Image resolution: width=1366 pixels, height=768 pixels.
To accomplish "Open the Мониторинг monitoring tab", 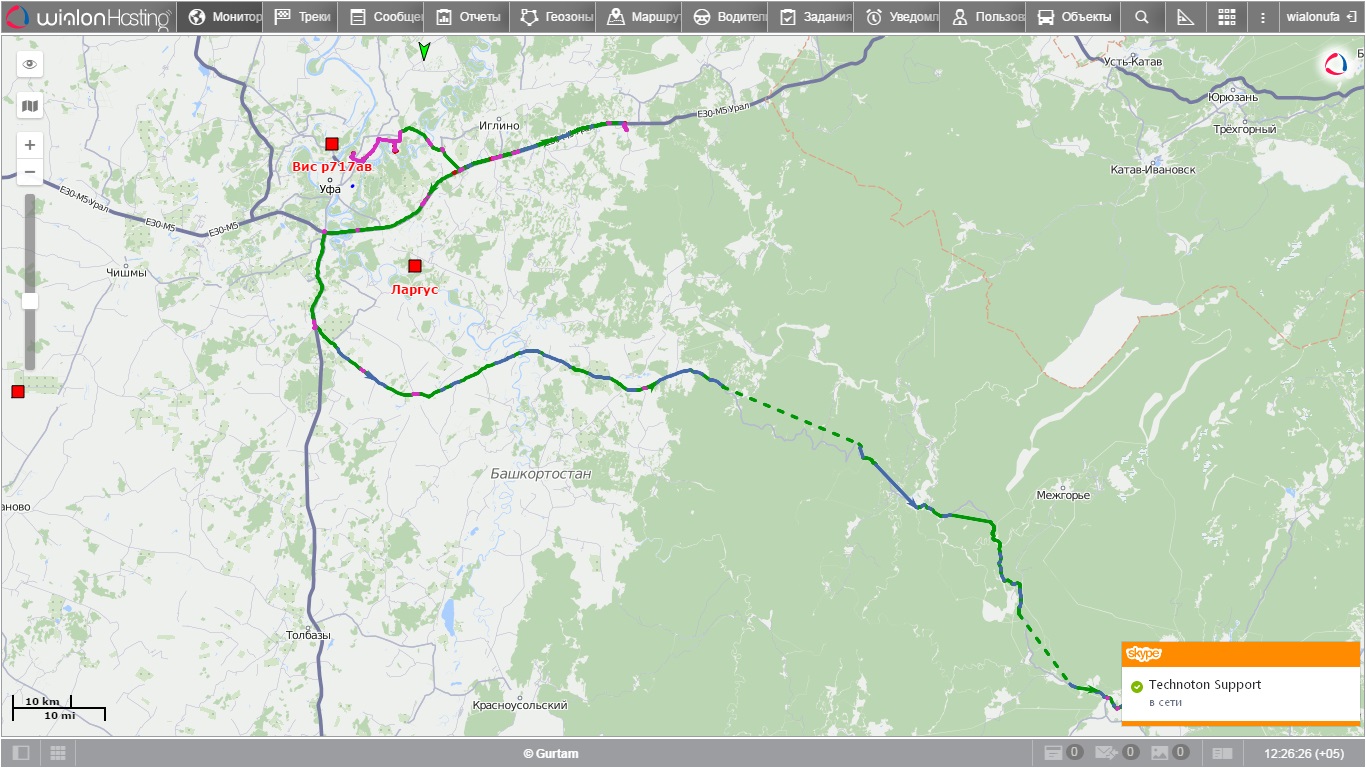I will coord(226,17).
